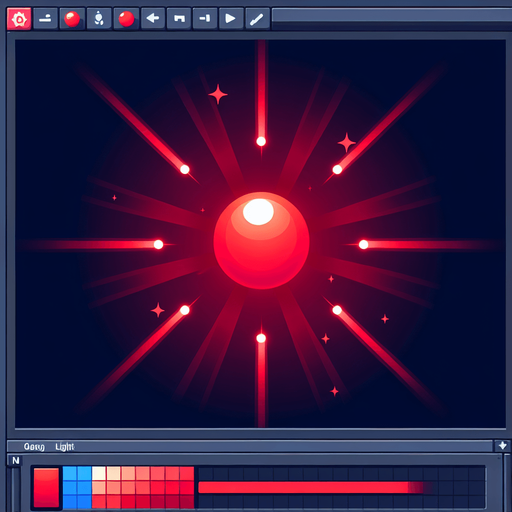This screenshot has width=512, height=512.
Task: Click the light point directly below the sphere
Action: [261, 338]
